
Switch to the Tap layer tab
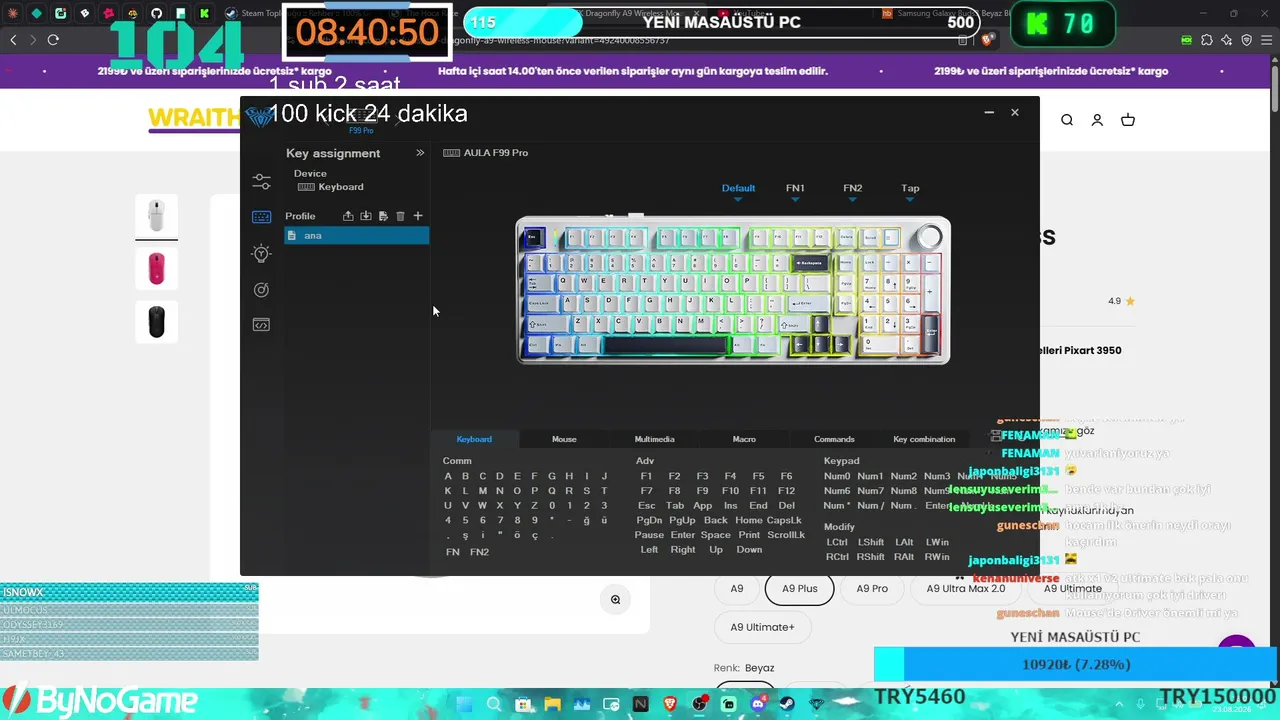click(x=910, y=188)
